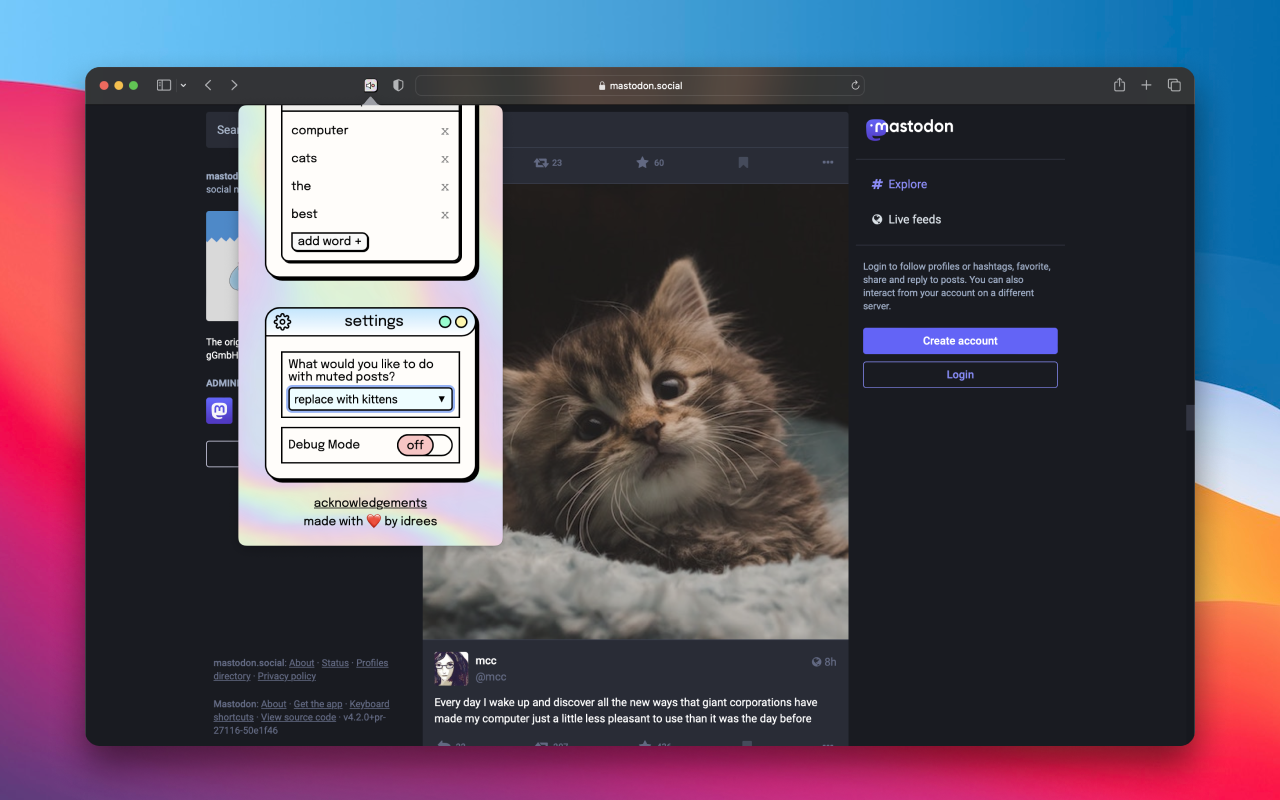
Task: Open Live feeds
Action: 906,219
